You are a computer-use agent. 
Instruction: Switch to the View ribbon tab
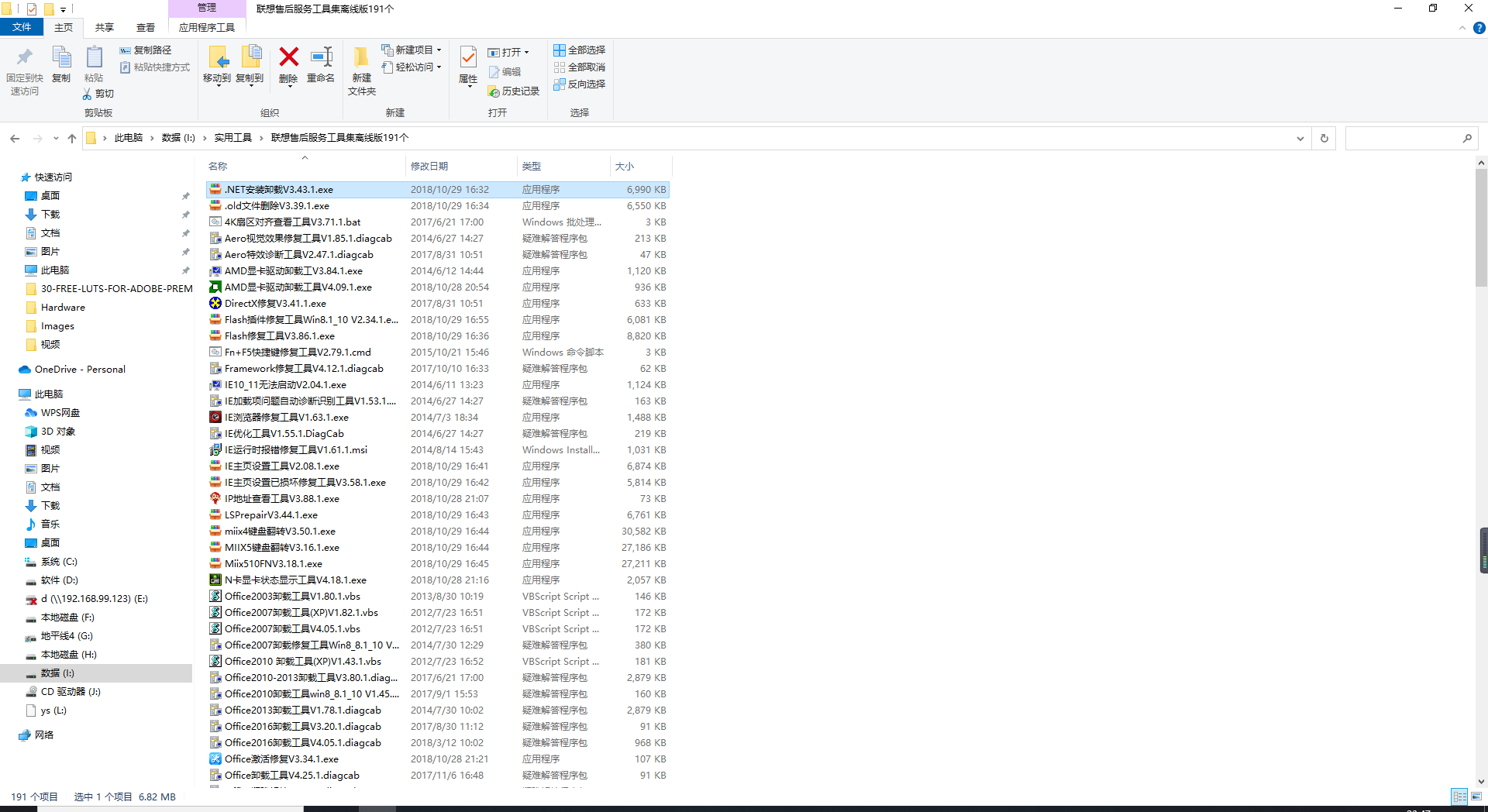[146, 28]
